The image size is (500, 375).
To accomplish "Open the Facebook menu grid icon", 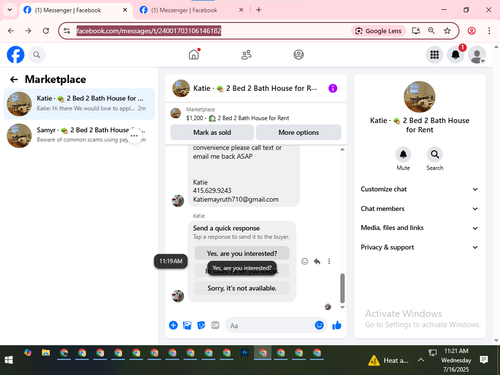I will click(x=434, y=55).
